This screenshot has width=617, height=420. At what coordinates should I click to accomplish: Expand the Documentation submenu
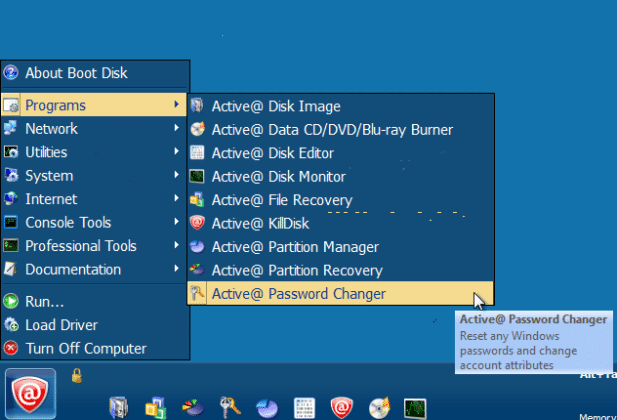94,269
